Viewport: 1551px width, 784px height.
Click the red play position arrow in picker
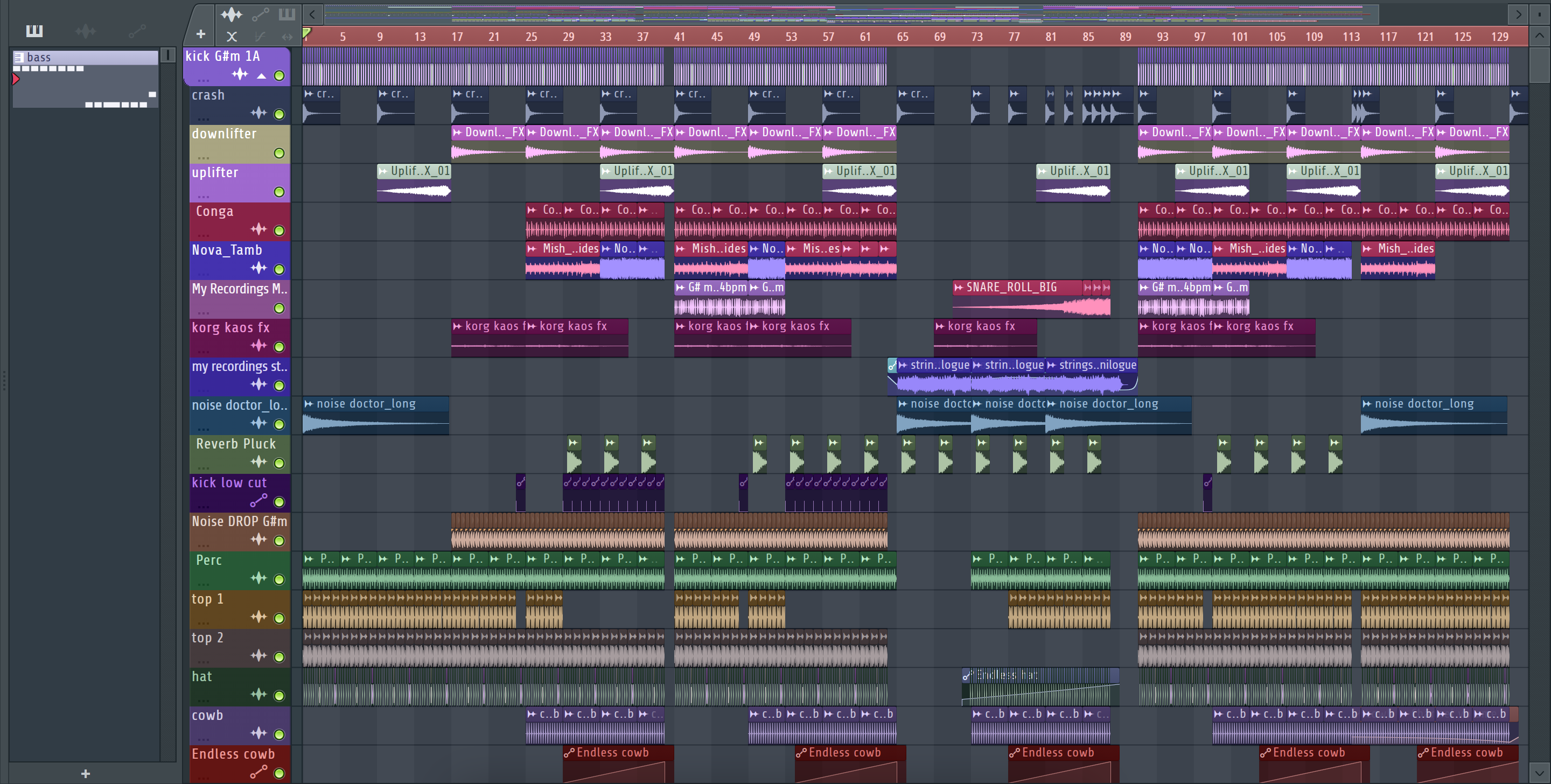(16, 79)
